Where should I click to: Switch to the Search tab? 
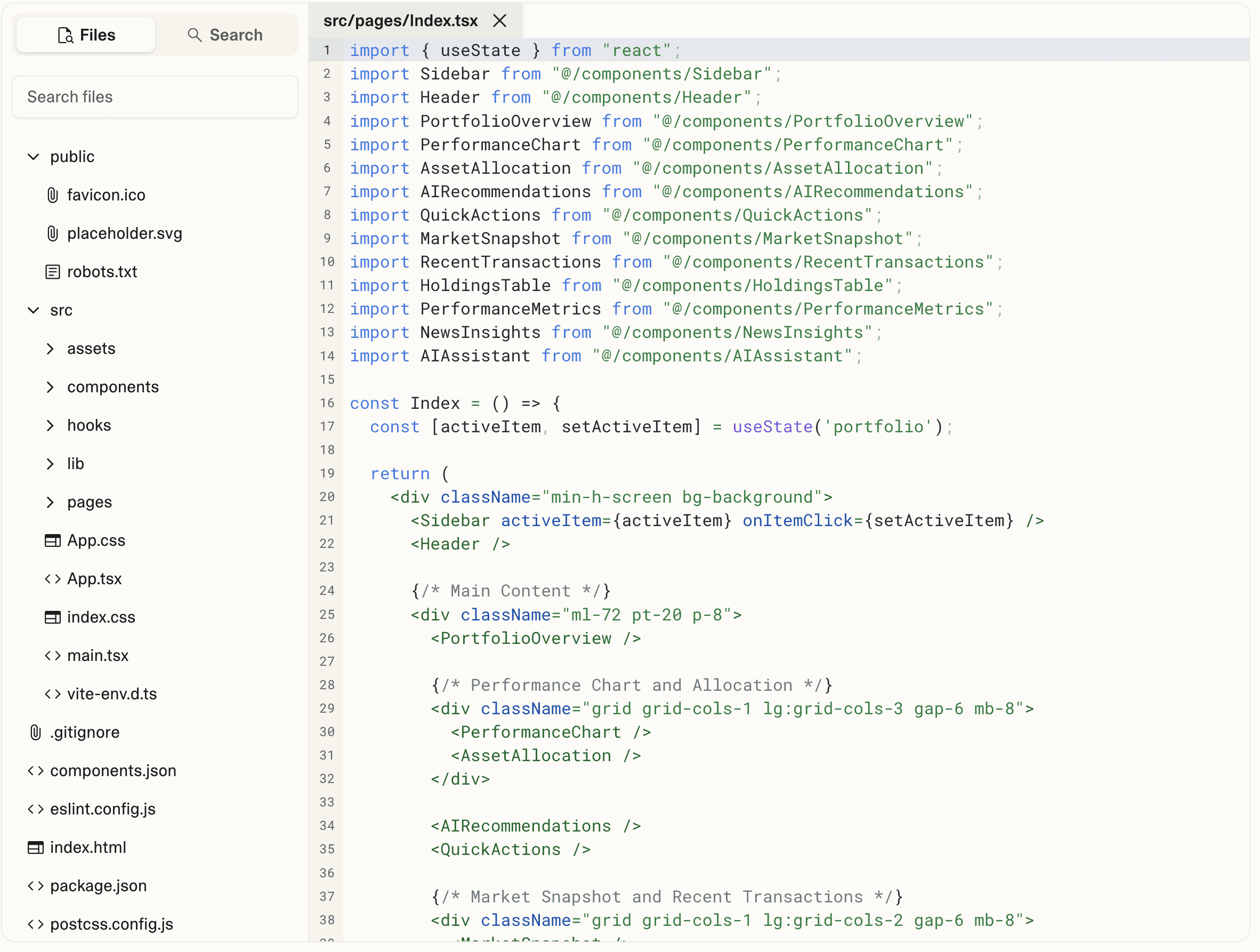[x=225, y=35]
